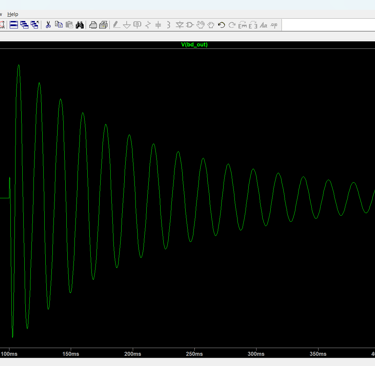The width and height of the screenshot is (375, 366).
Task: Click the disabled Text 'Aa' tool icon
Action: point(264,25)
